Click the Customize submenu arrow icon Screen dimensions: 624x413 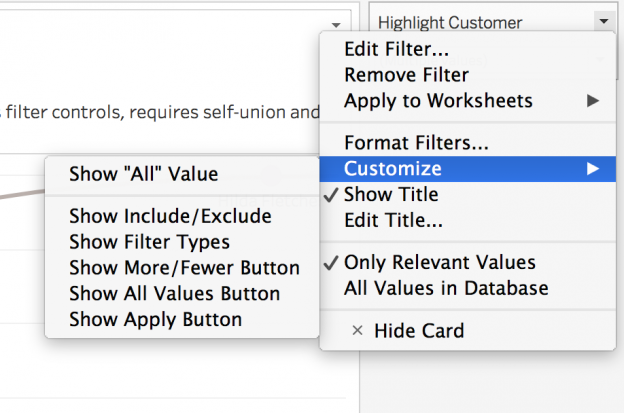click(593, 169)
